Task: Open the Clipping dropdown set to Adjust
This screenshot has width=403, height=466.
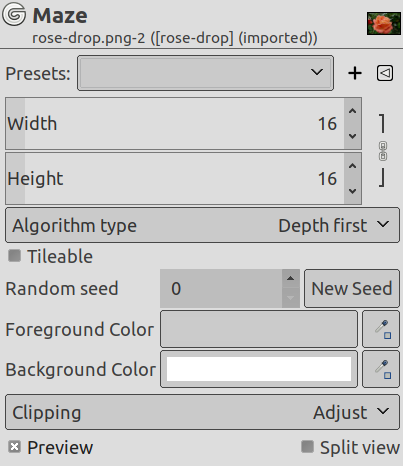Action: [x=202, y=412]
